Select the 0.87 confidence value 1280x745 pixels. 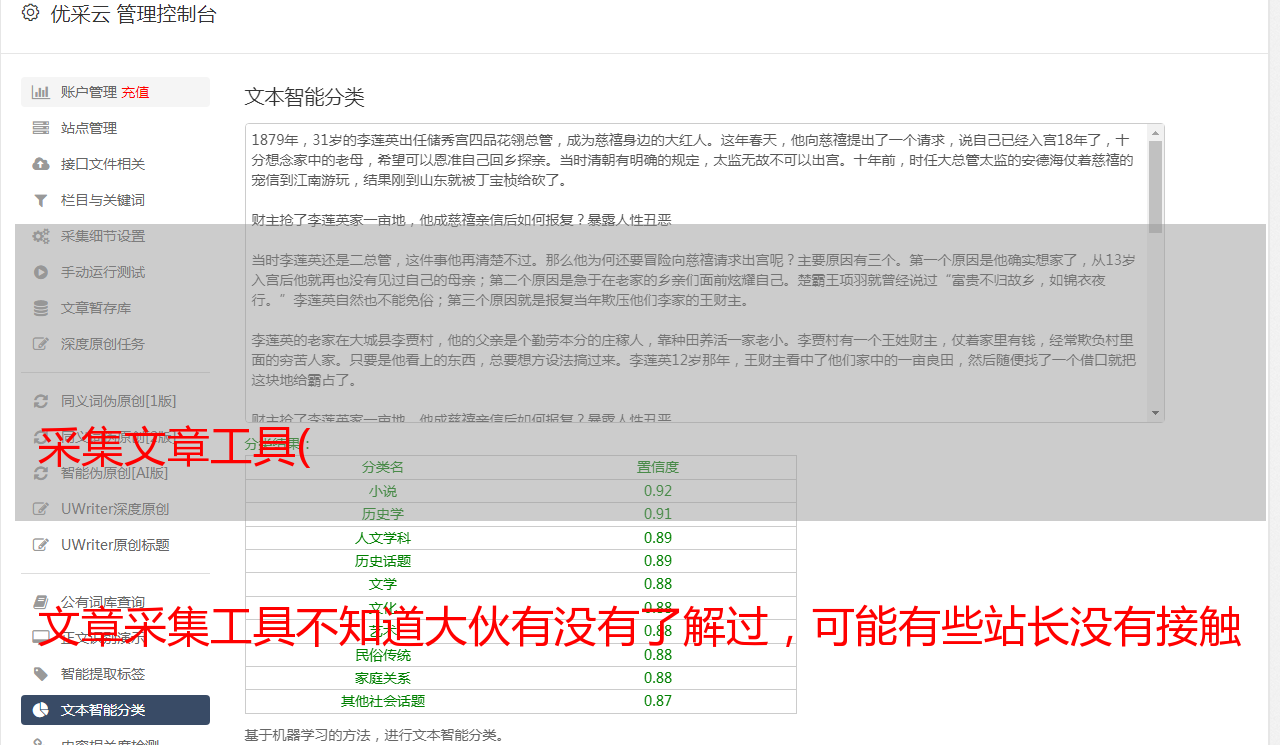(658, 701)
